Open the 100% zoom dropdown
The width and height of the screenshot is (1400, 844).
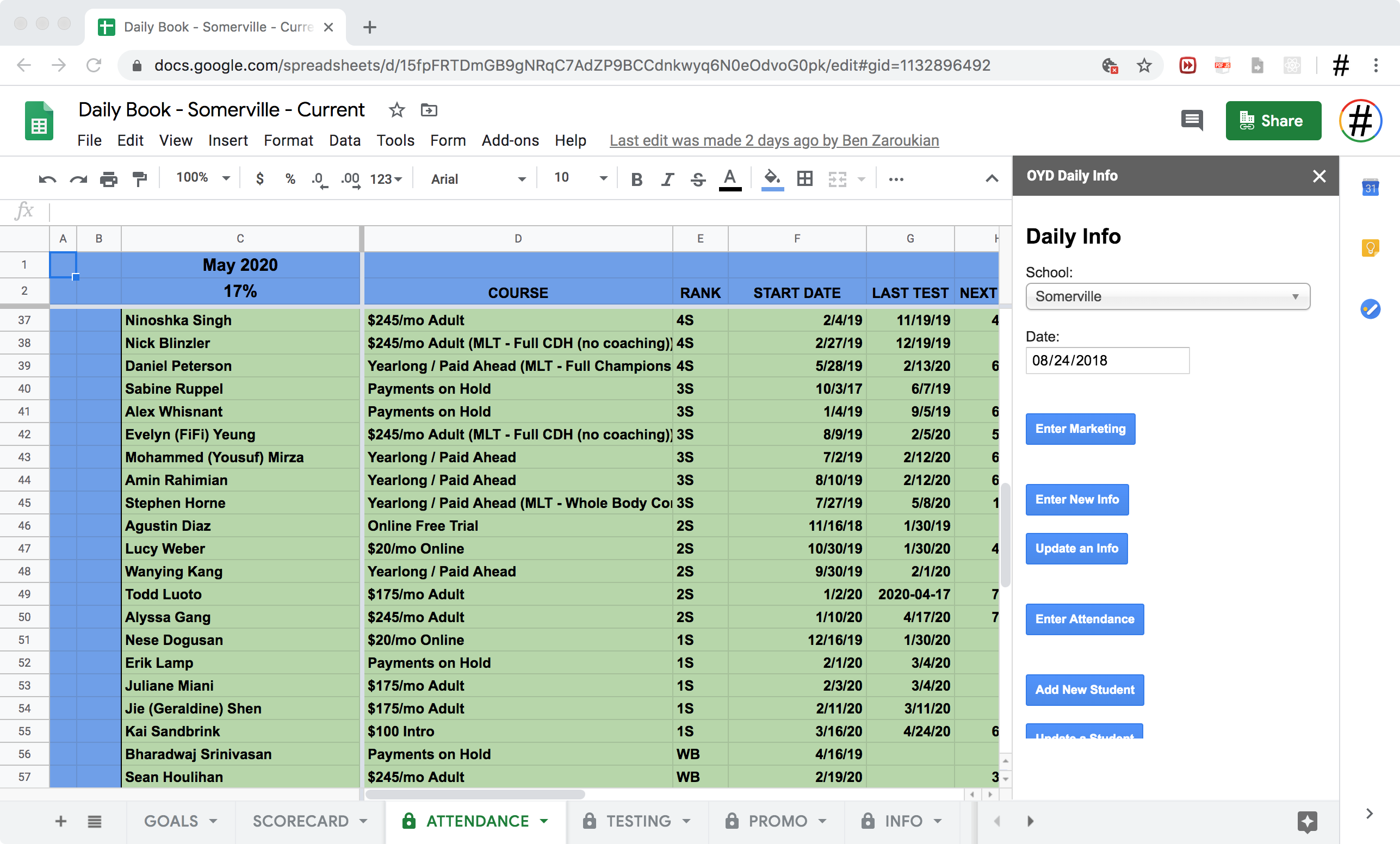click(202, 178)
